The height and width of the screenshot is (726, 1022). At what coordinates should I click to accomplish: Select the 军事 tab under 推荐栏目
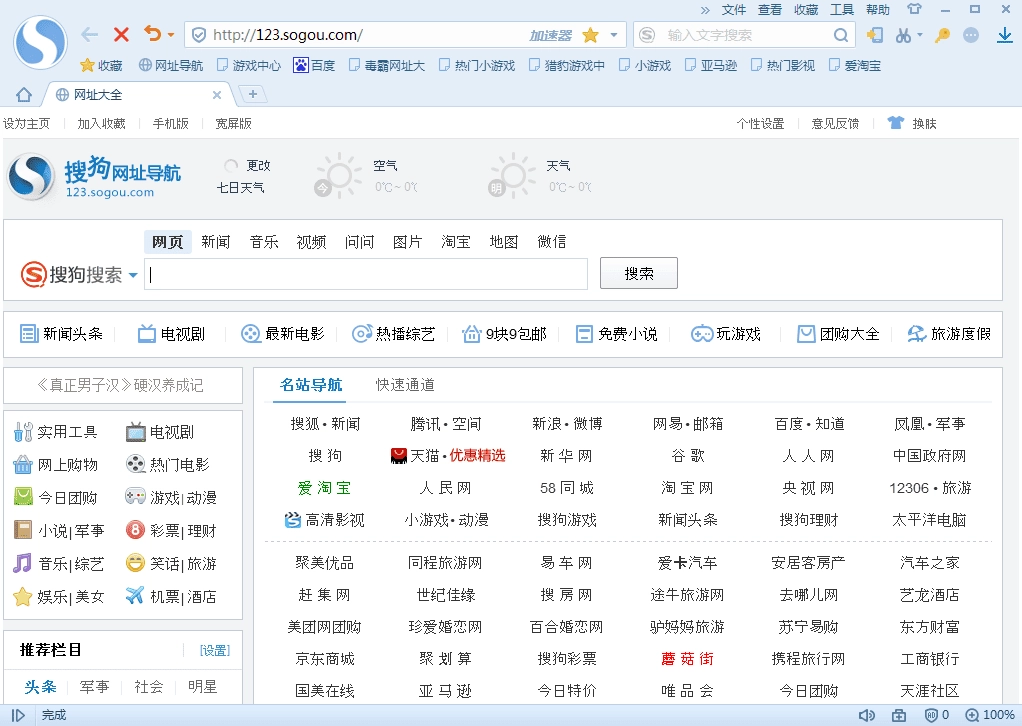coord(94,687)
